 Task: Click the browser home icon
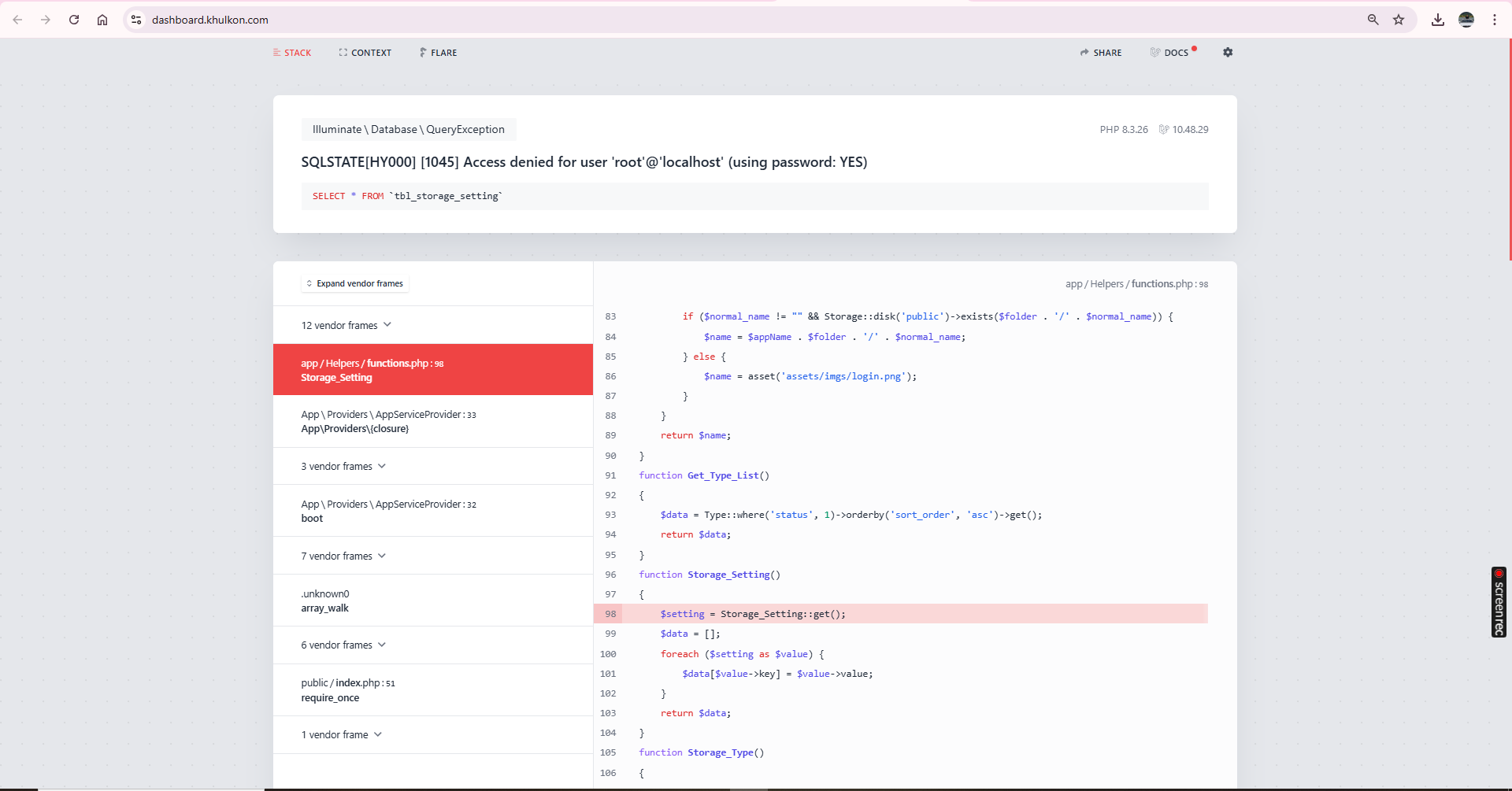coord(102,20)
